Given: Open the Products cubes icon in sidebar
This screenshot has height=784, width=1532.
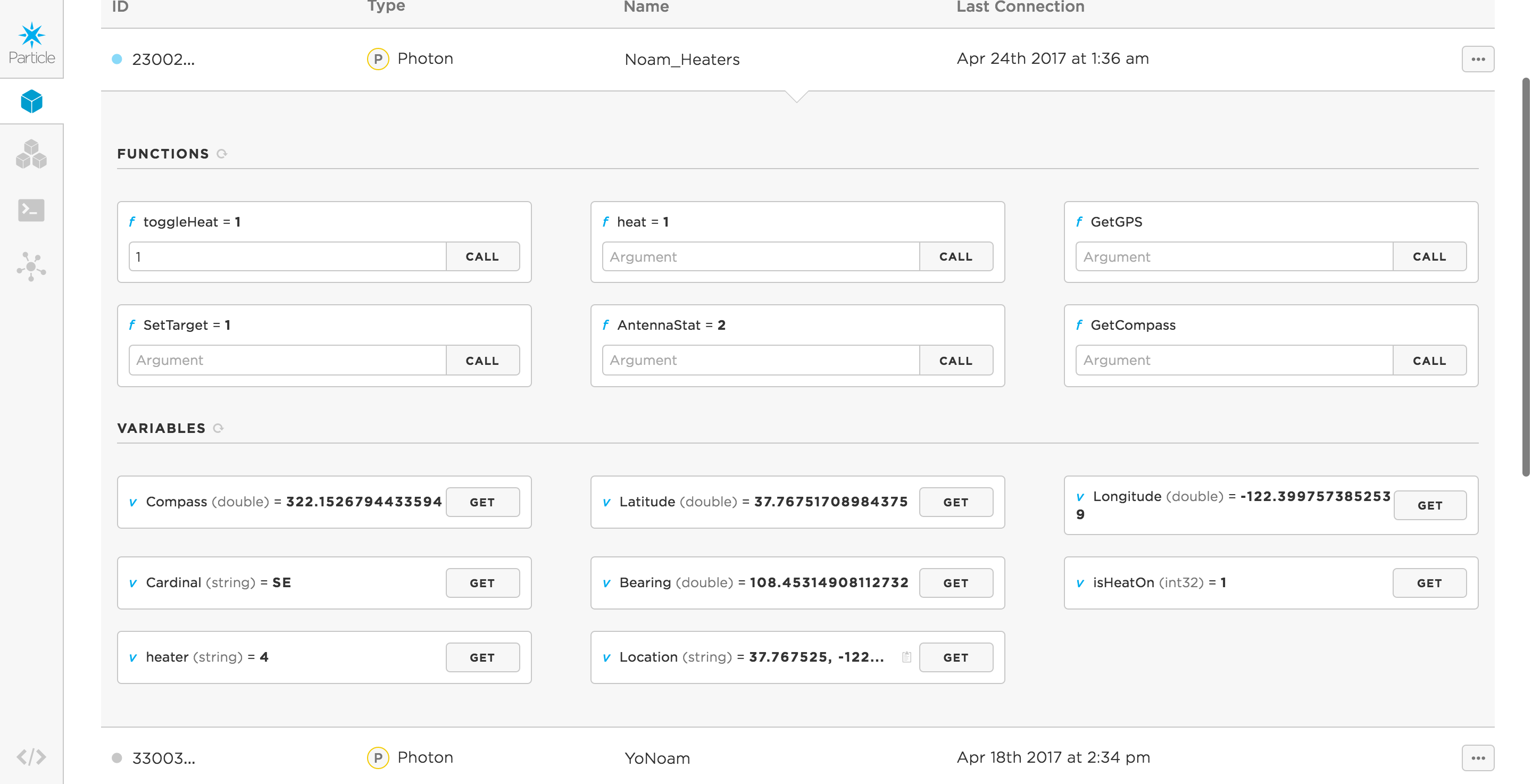Looking at the screenshot, I should pos(31,155).
